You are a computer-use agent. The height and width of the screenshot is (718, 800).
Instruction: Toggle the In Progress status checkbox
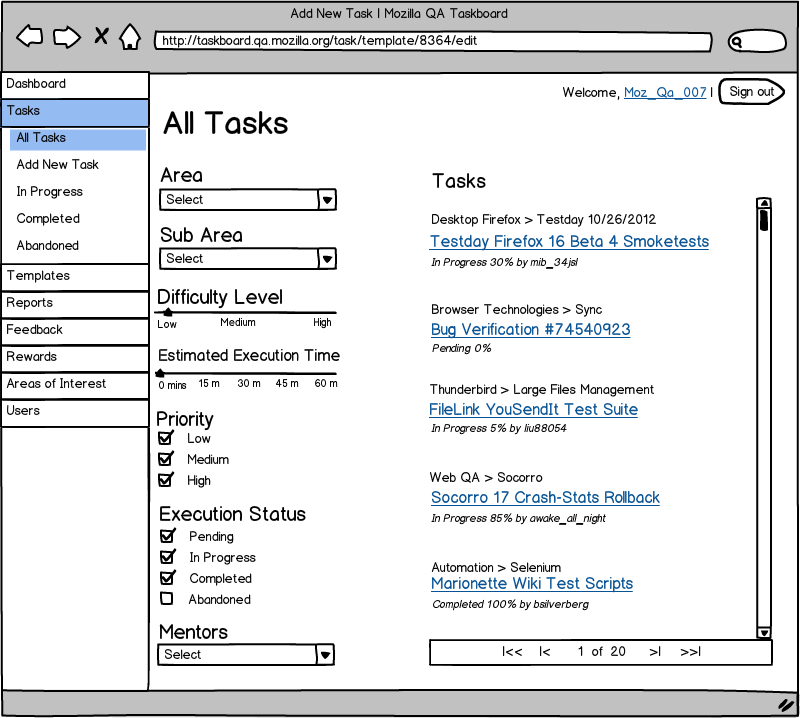[x=168, y=556]
